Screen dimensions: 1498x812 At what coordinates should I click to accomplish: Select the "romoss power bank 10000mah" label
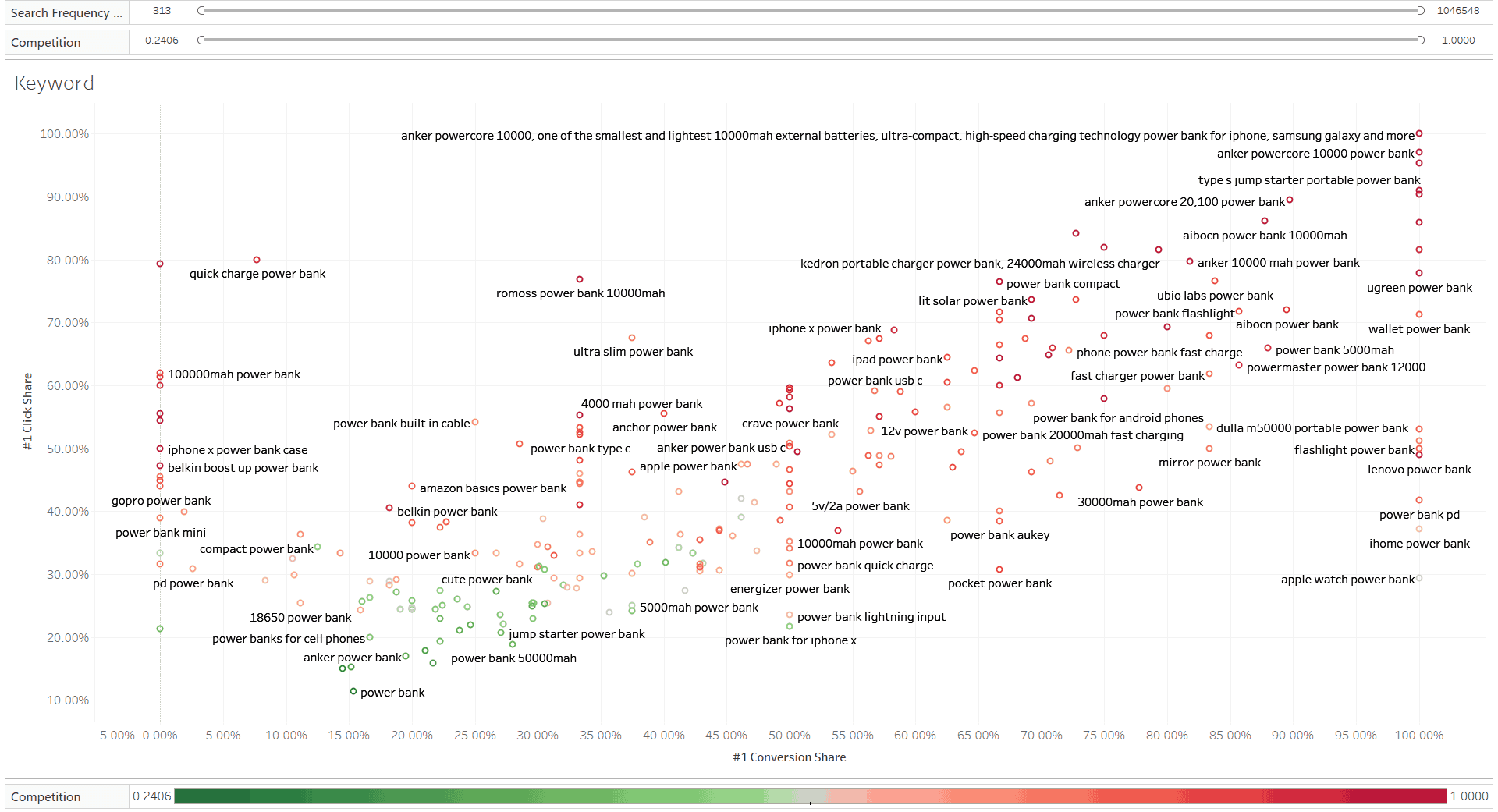click(580, 293)
